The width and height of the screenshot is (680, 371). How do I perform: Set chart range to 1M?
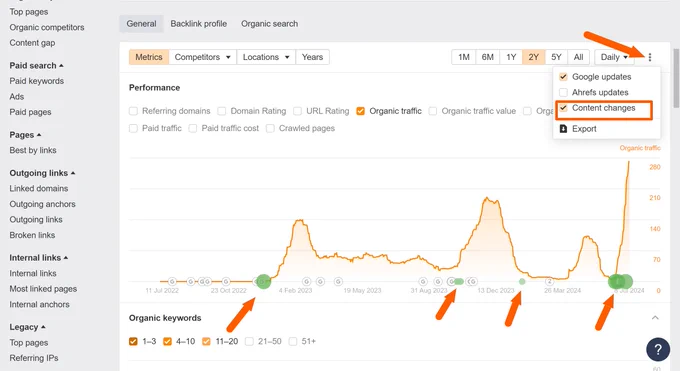click(464, 57)
